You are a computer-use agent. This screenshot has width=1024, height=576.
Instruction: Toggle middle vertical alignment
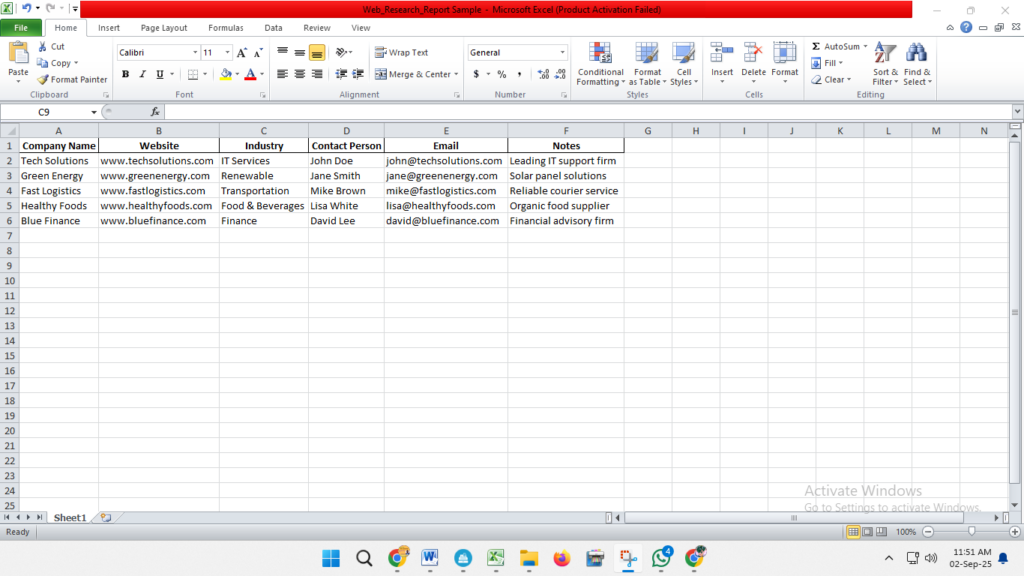(299, 52)
